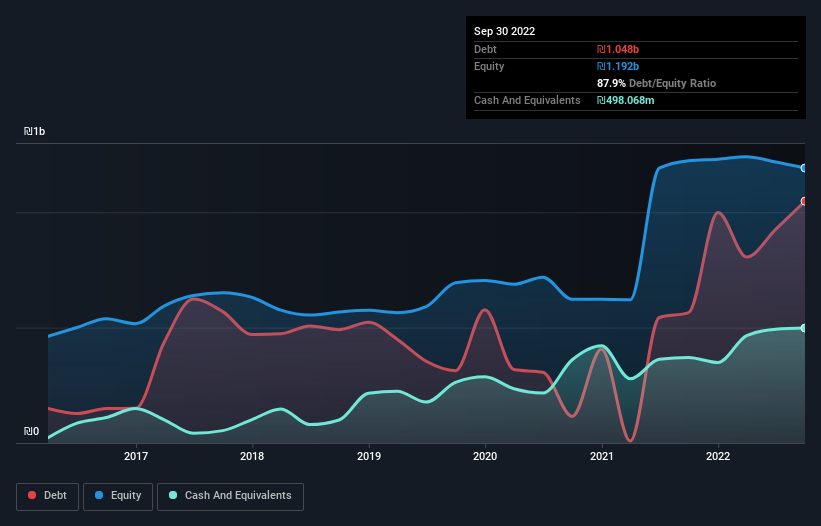Click the 87.9% Debt/Equity Ratio text
The width and height of the screenshot is (821, 526).
tap(656, 83)
